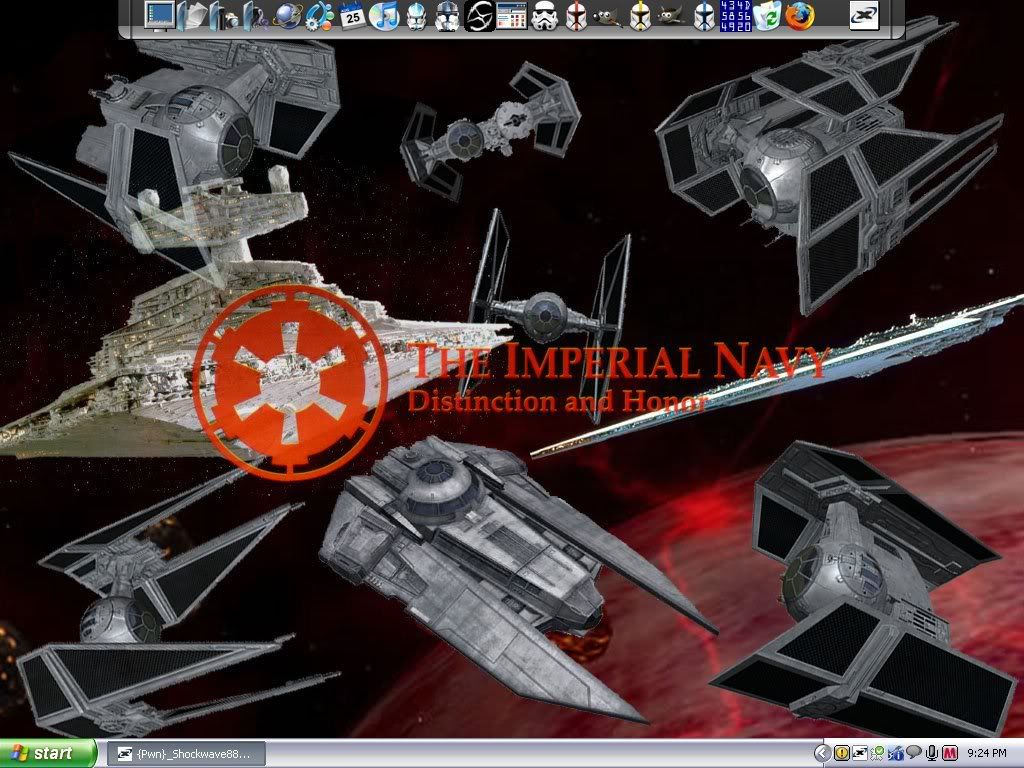The width and height of the screenshot is (1024, 768).
Task: Open the blue digital numbers grid icon
Action: click(x=735, y=16)
